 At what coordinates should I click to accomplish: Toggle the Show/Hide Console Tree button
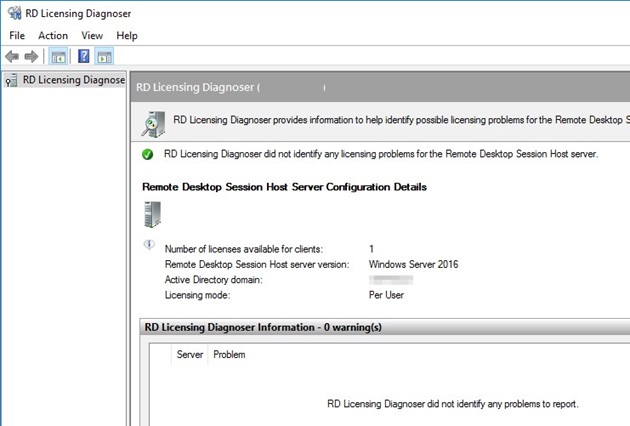pos(58,56)
